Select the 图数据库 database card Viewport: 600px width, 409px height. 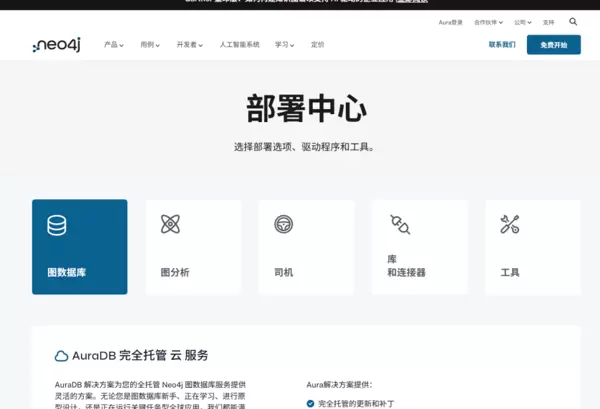click(x=80, y=247)
